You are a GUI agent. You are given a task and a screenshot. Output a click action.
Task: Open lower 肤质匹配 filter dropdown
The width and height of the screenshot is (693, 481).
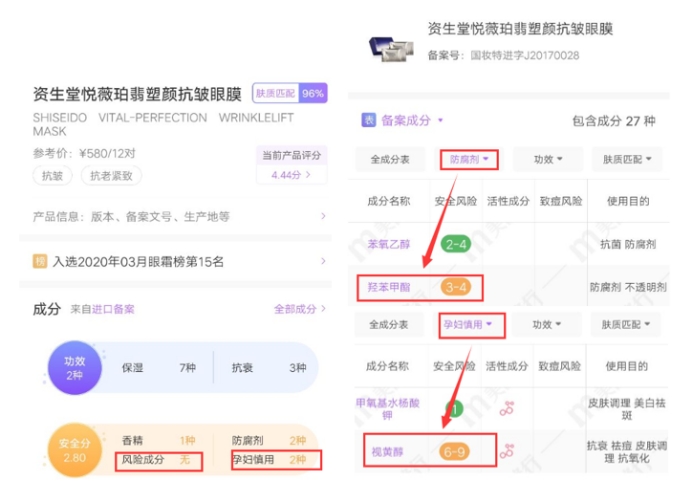point(625,324)
